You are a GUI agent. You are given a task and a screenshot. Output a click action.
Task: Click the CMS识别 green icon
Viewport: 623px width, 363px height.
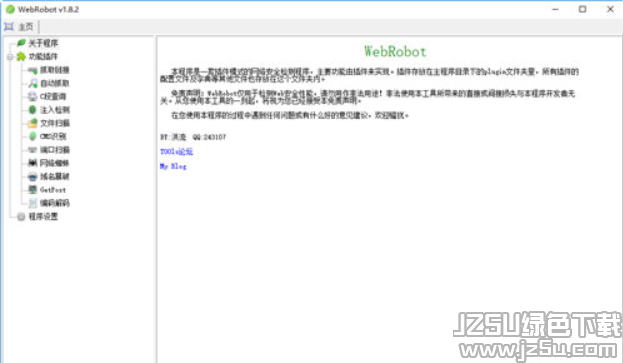(x=33, y=136)
